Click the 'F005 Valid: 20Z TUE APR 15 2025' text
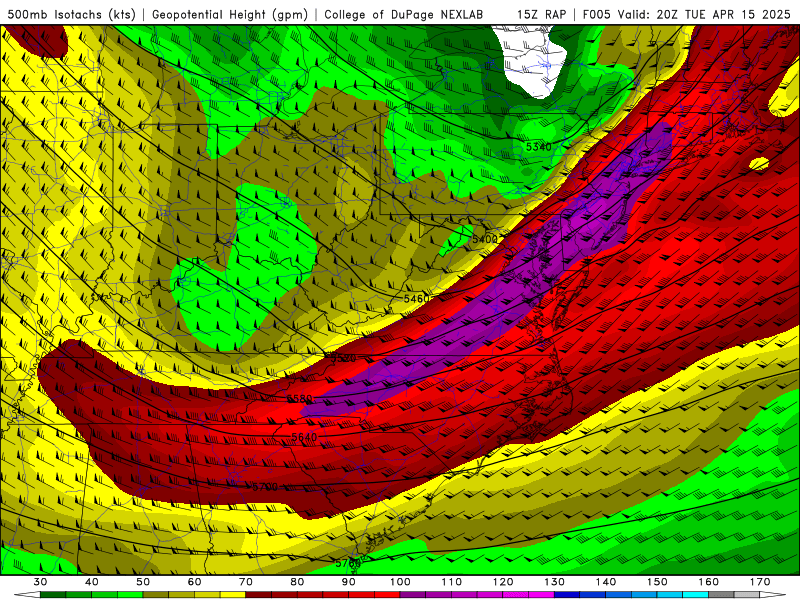 coord(686,15)
